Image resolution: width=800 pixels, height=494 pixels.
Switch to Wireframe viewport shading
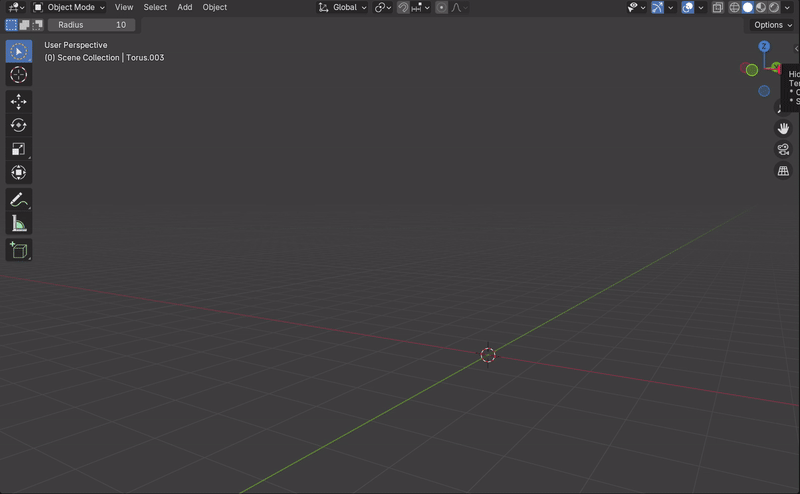[x=734, y=7]
